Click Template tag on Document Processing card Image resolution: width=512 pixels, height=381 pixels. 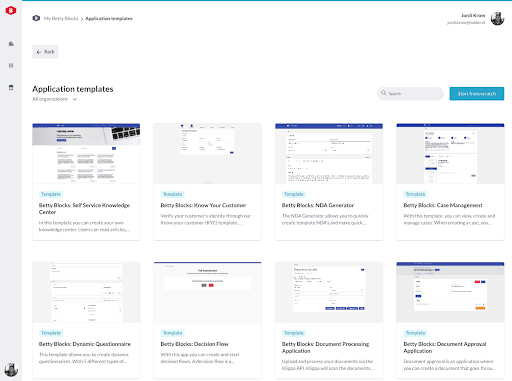pyautogui.click(x=294, y=333)
